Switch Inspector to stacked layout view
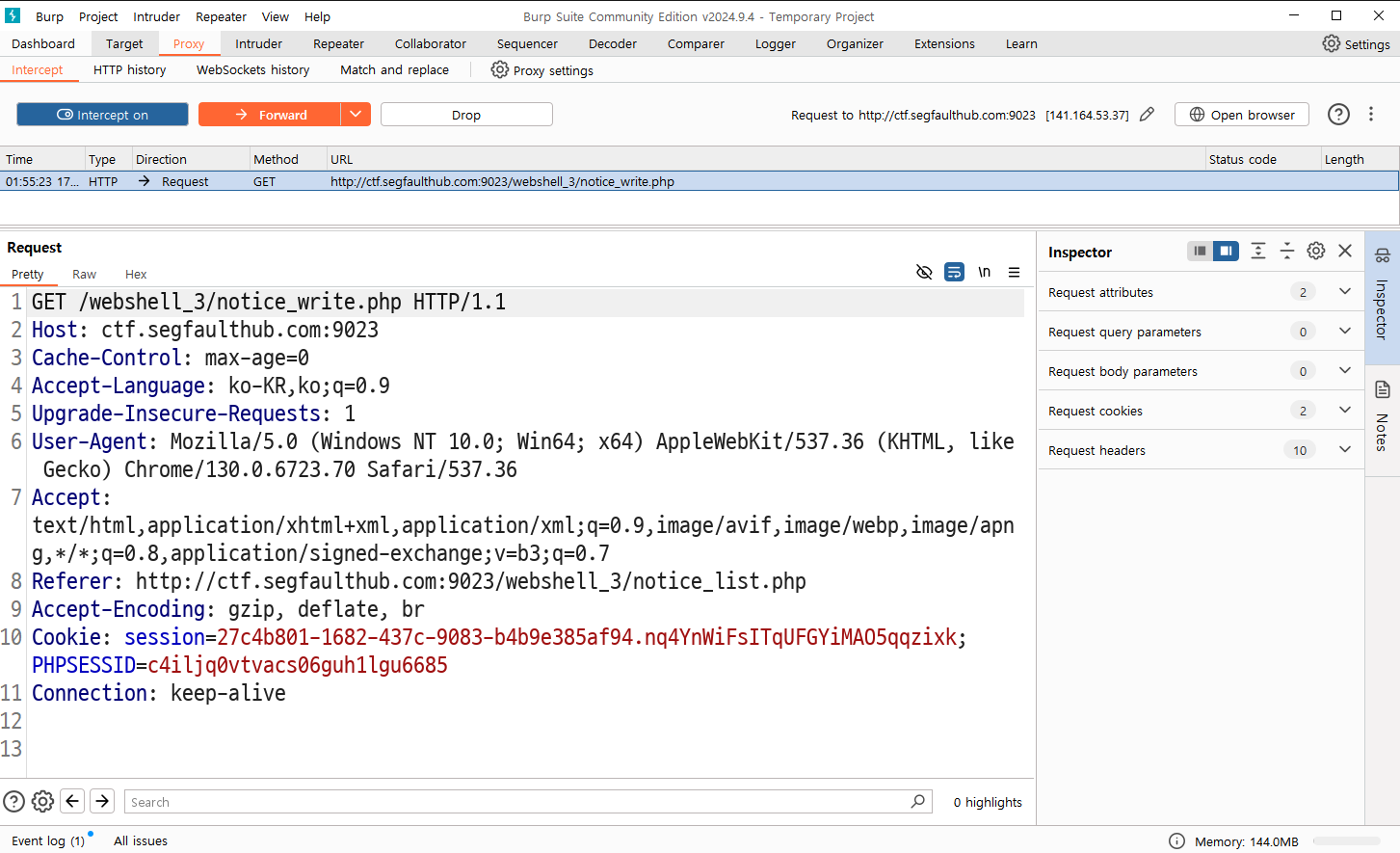The height and width of the screenshot is (853, 1400). tap(1200, 251)
